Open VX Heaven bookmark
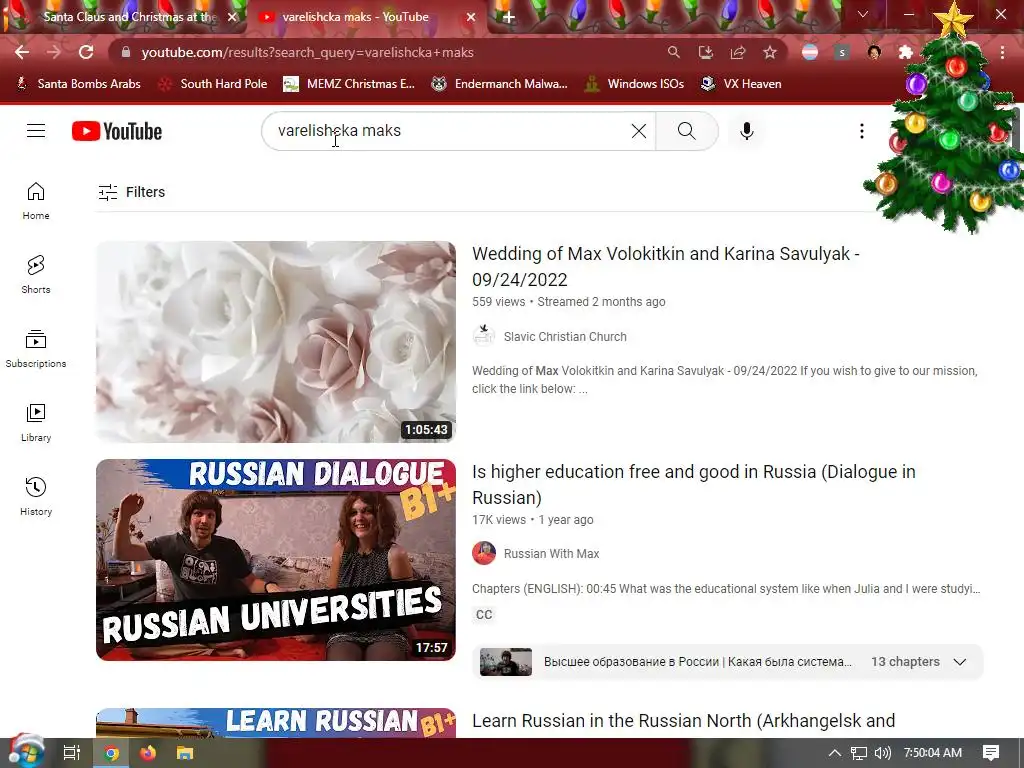Image resolution: width=1024 pixels, height=768 pixels. [741, 84]
